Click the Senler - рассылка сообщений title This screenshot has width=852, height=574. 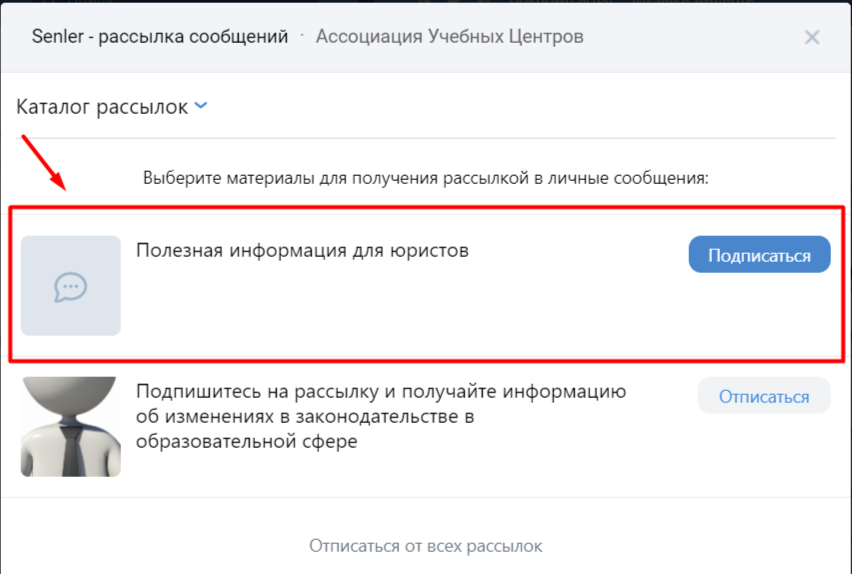[160, 36]
